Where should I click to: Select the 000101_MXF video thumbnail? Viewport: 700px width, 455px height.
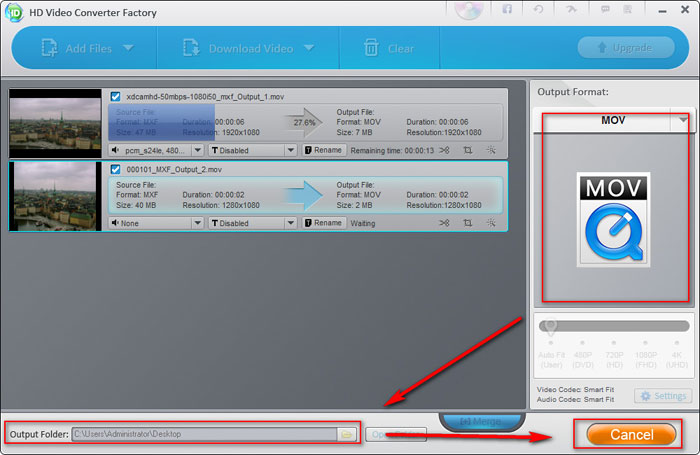pos(55,196)
